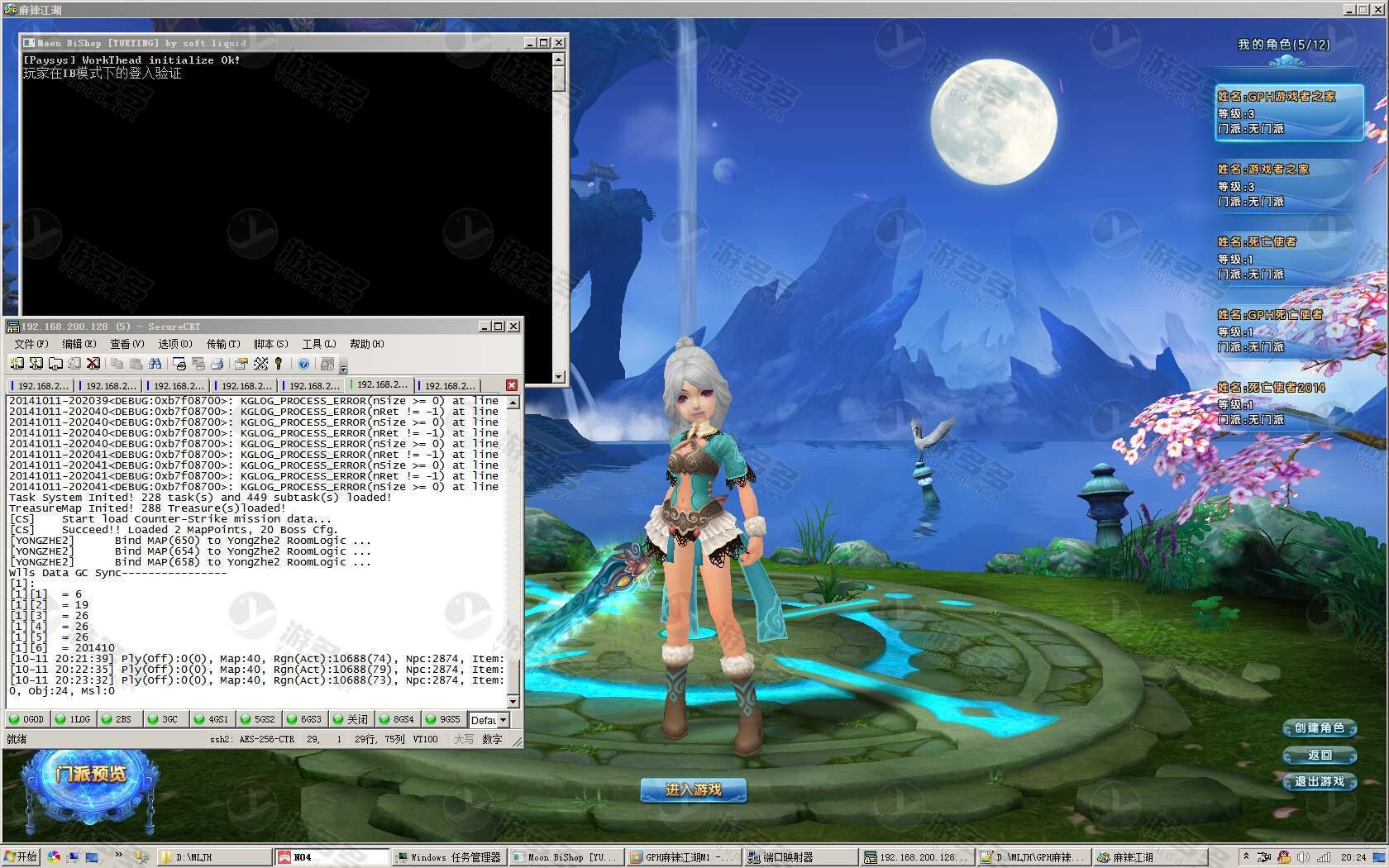Select character 死亡使者2014
This screenshot has width=1389, height=868.
(1288, 403)
